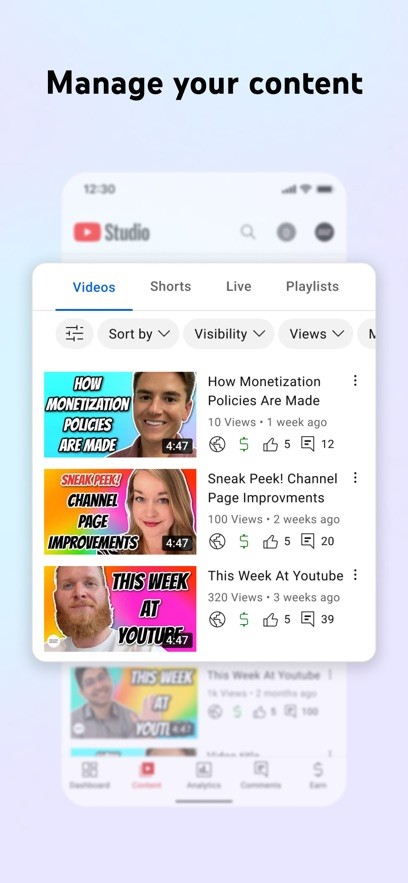This screenshot has height=883, width=408.
Task: Switch to the Live tab
Action: (x=239, y=286)
